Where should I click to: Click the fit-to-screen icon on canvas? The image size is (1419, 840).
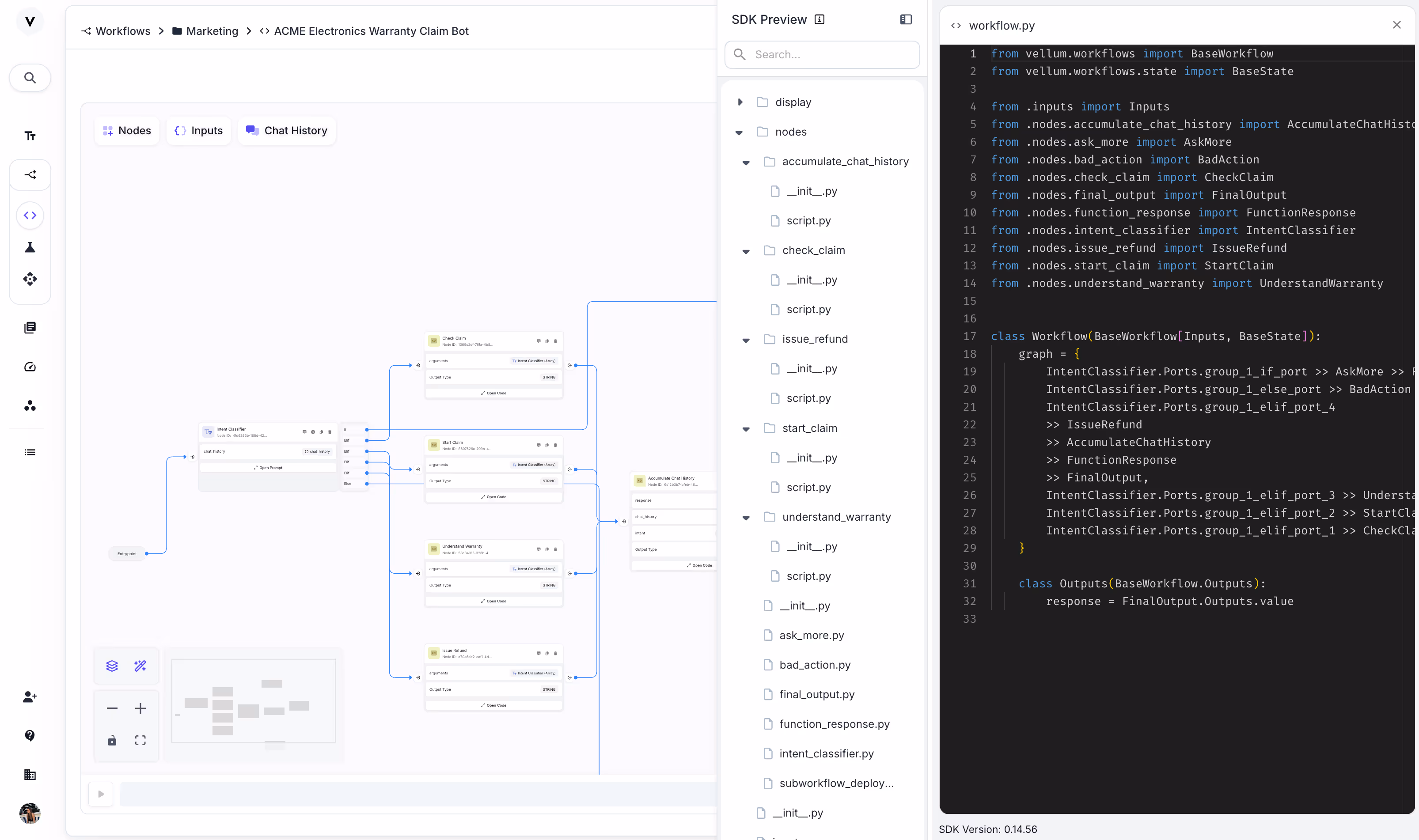pos(140,740)
